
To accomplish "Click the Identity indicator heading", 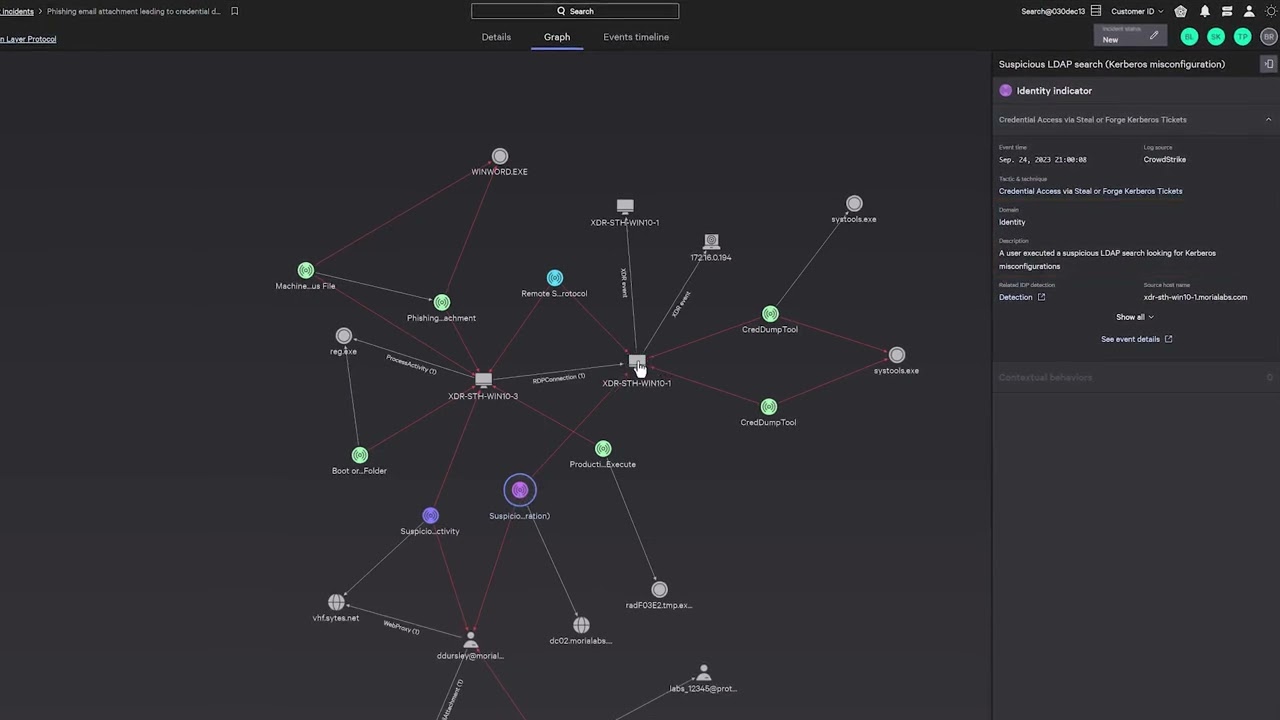I will pos(1054,91).
